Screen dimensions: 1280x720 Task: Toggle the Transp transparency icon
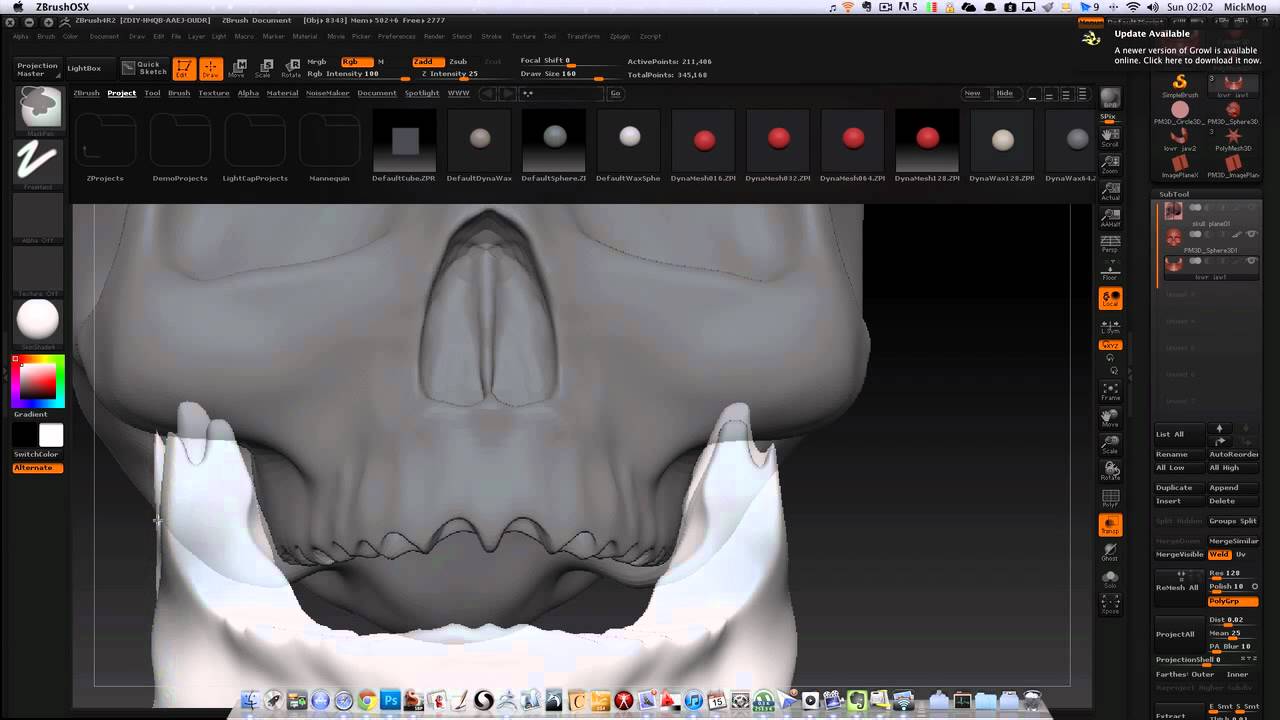(1110, 524)
